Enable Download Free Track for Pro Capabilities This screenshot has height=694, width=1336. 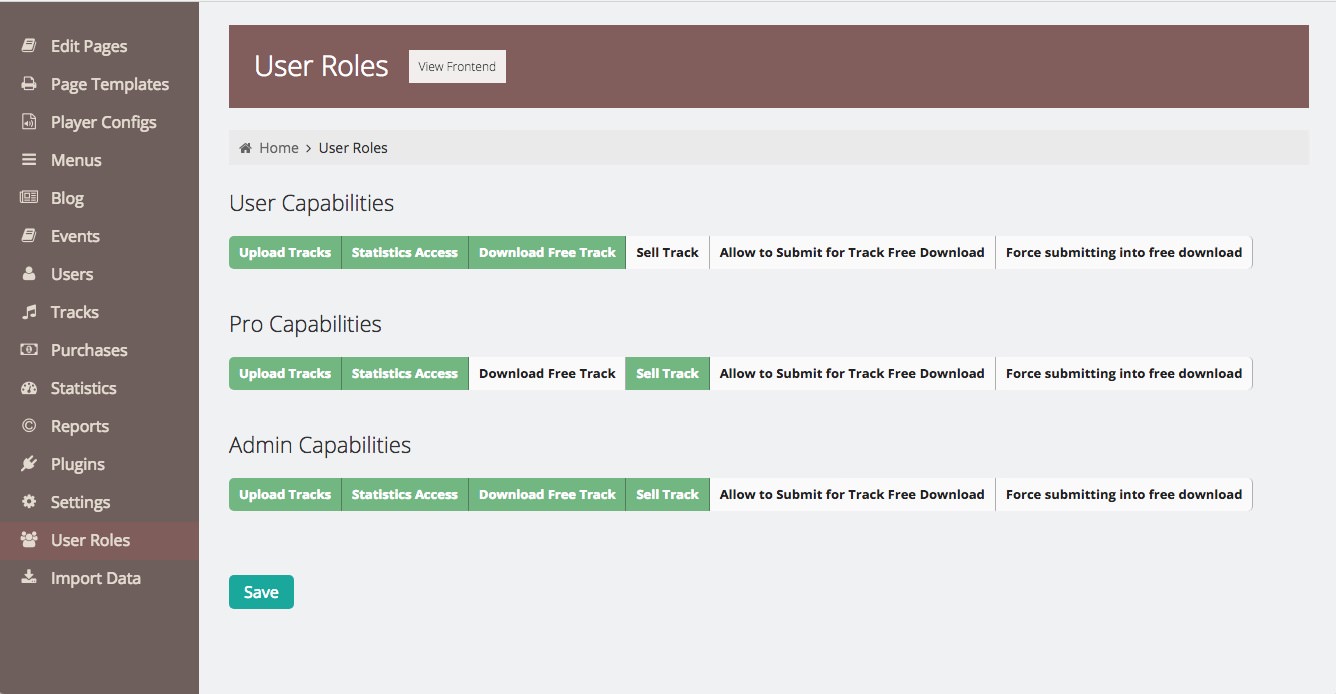click(x=547, y=374)
